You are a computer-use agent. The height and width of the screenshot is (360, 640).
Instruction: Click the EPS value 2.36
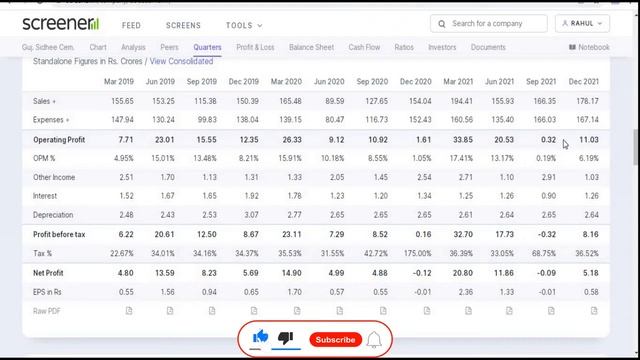[x=466, y=292]
